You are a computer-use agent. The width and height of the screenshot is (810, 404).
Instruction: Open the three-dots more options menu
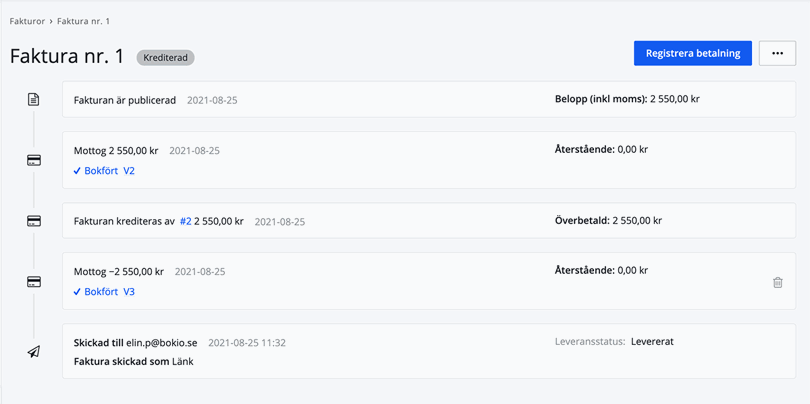[x=777, y=54]
